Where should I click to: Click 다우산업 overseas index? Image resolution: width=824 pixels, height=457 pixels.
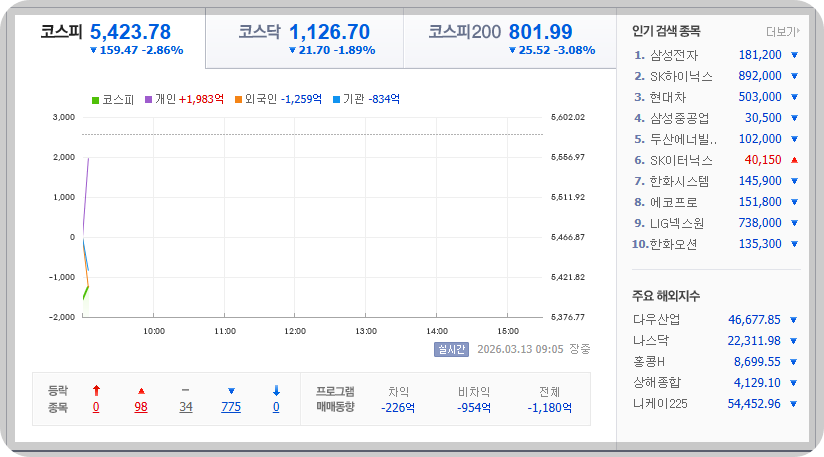tap(656, 320)
